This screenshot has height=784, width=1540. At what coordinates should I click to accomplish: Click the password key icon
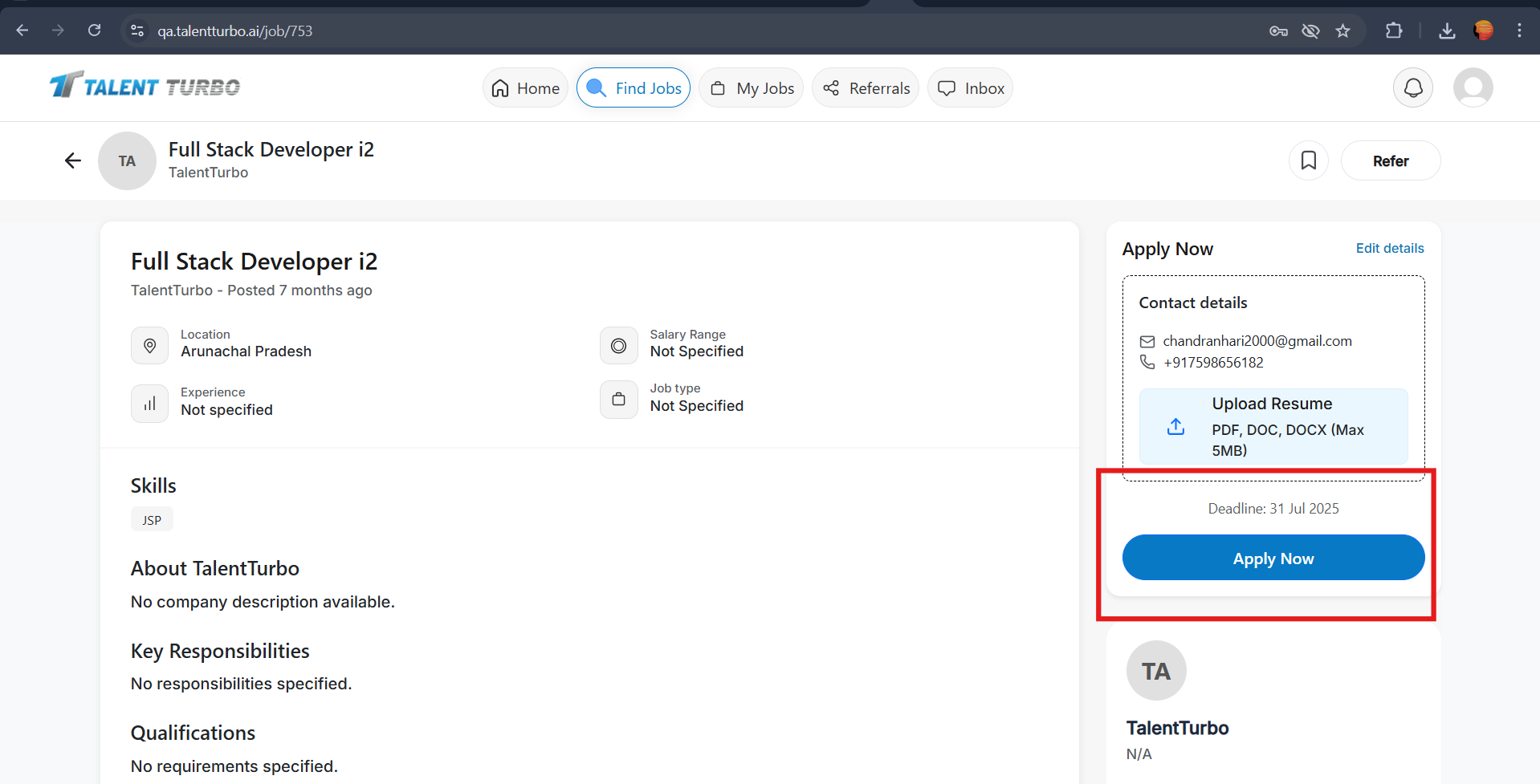coord(1278,31)
